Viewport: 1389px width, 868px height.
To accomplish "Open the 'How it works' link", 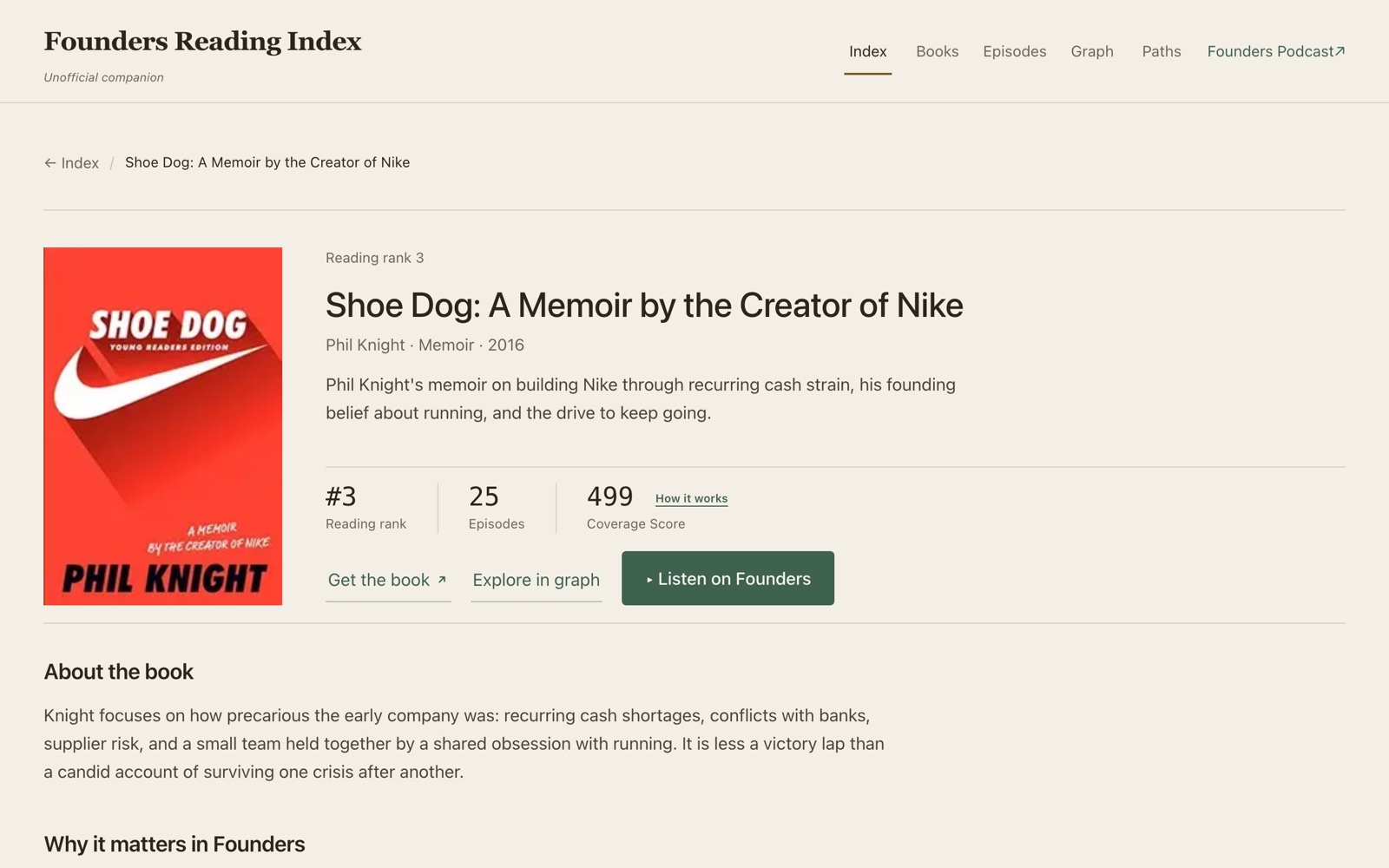I will (x=691, y=498).
